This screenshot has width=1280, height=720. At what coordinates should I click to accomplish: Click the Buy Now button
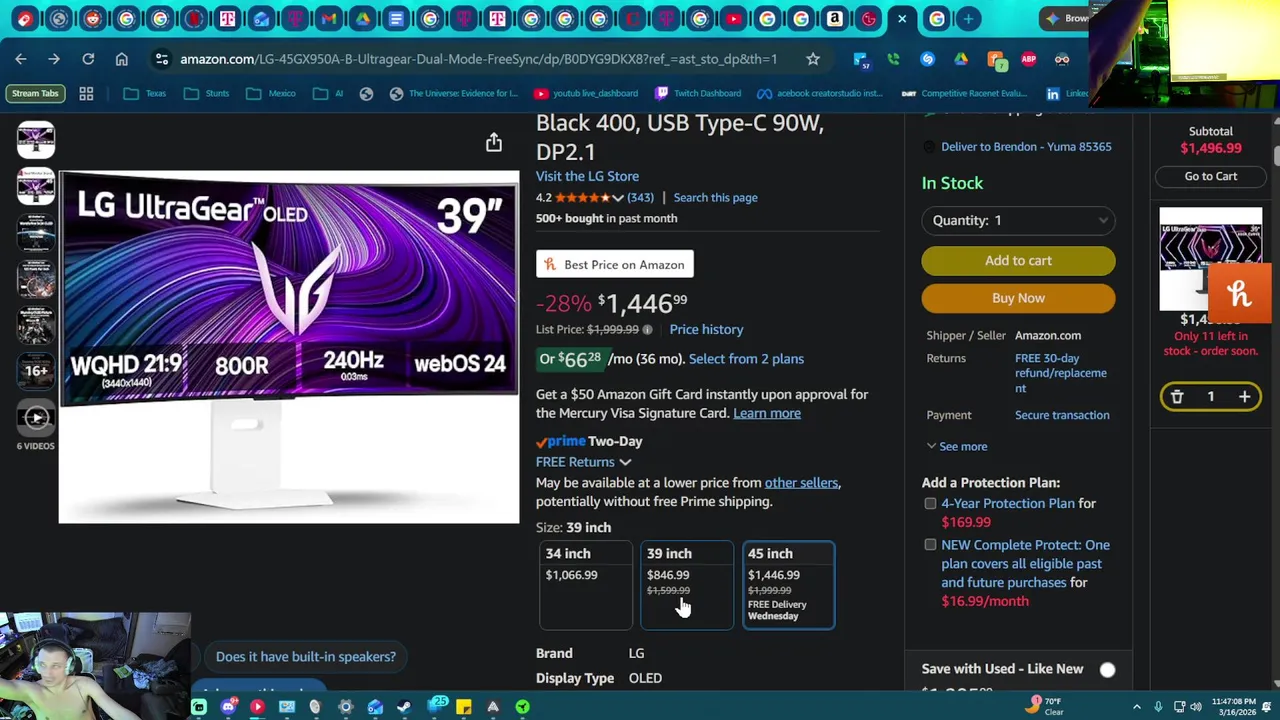(1018, 298)
